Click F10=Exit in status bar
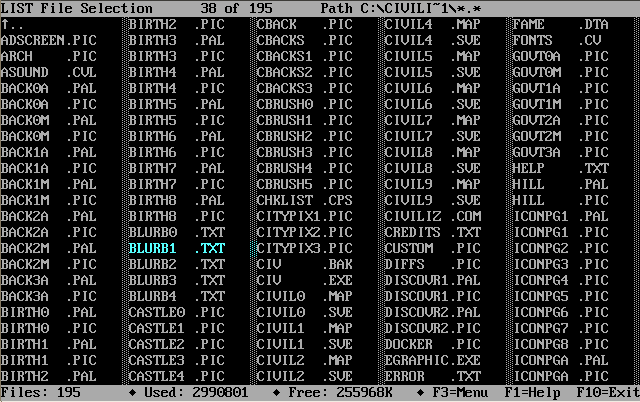The width and height of the screenshot is (640, 402). pyautogui.click(x=608, y=393)
